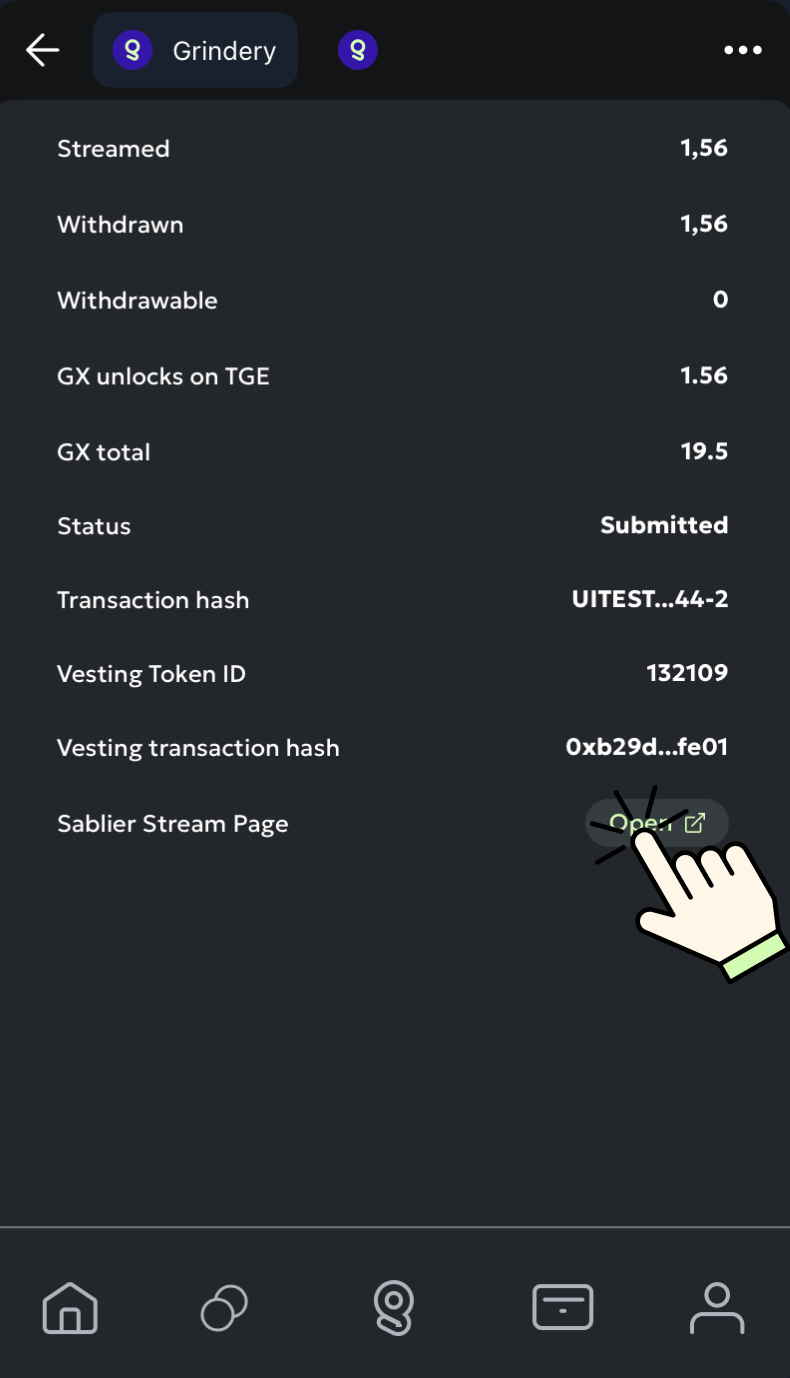Click the transaction hash UITEST...44-2

[650, 600]
